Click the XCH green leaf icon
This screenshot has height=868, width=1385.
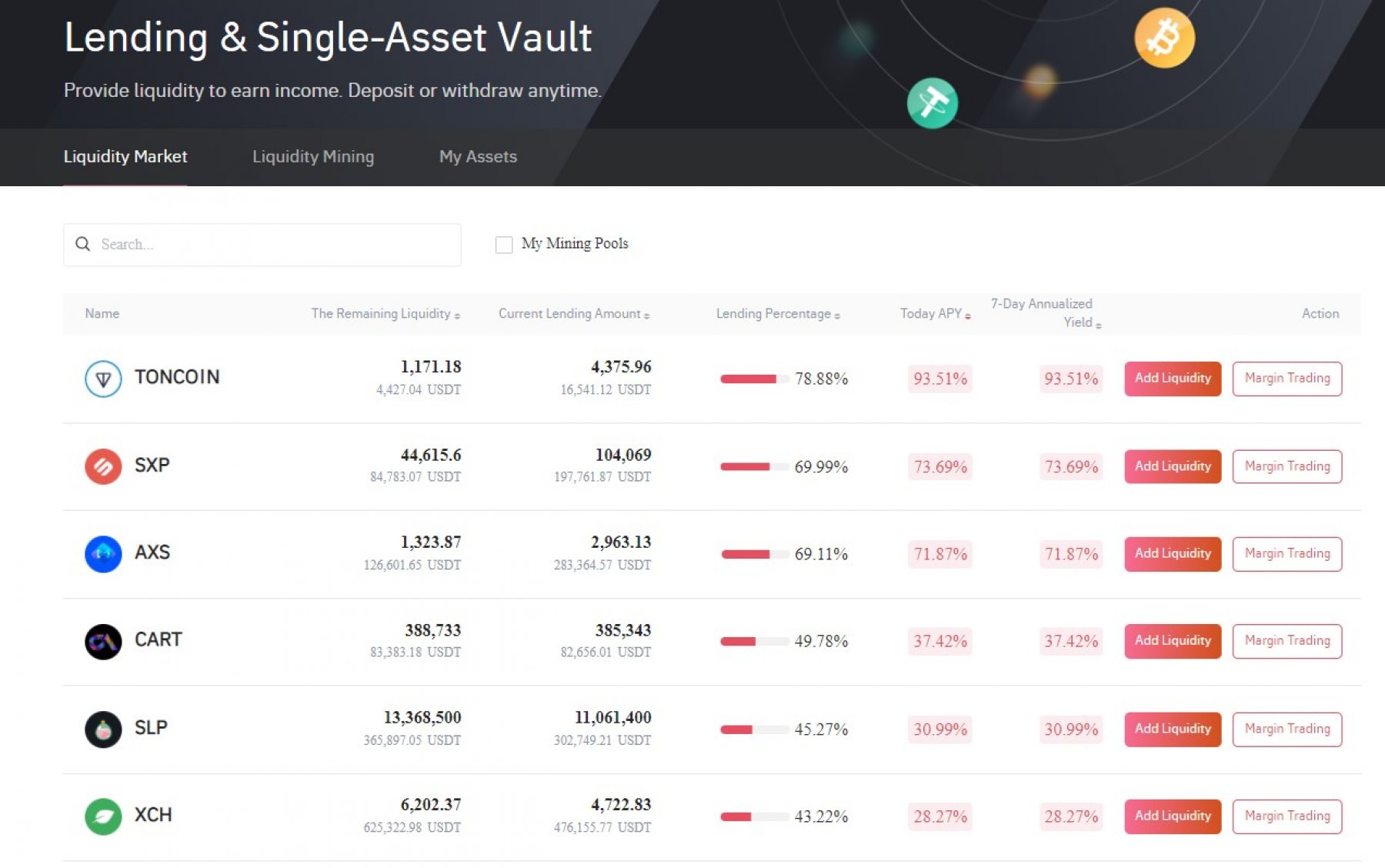coord(103,816)
